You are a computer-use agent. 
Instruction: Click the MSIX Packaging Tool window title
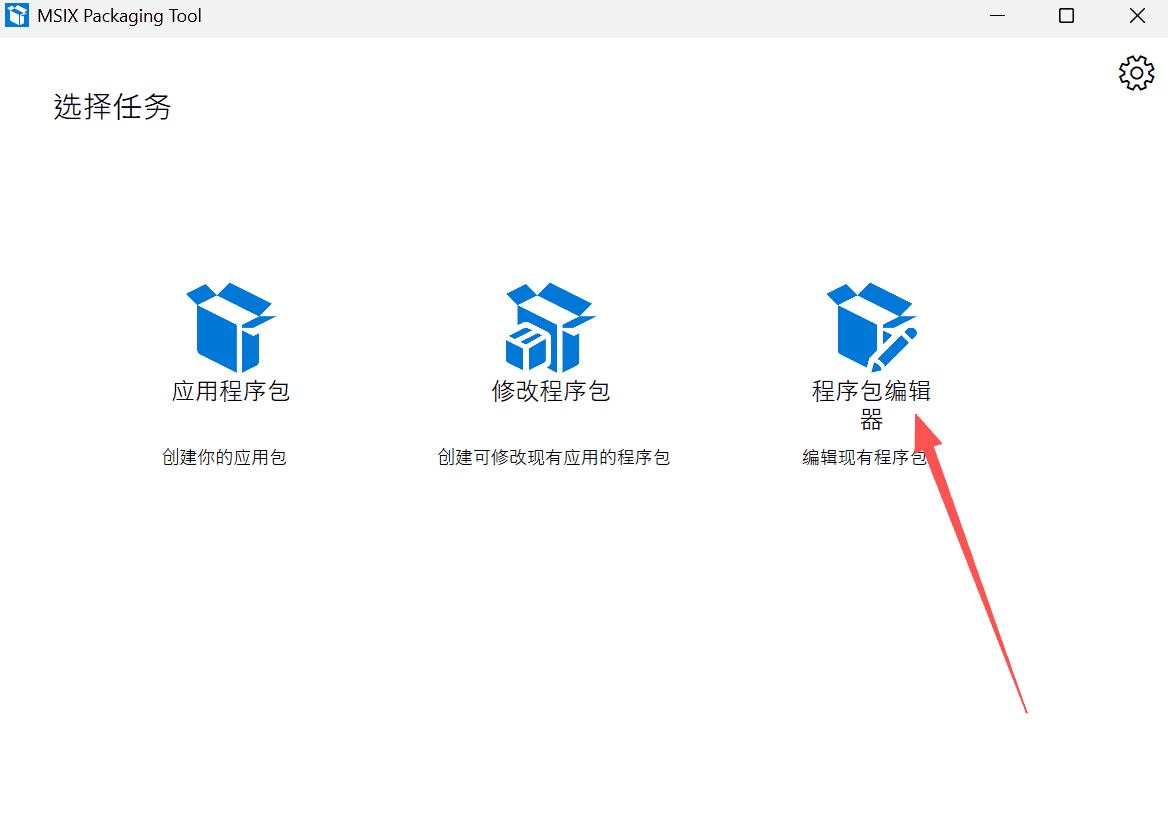pos(120,16)
